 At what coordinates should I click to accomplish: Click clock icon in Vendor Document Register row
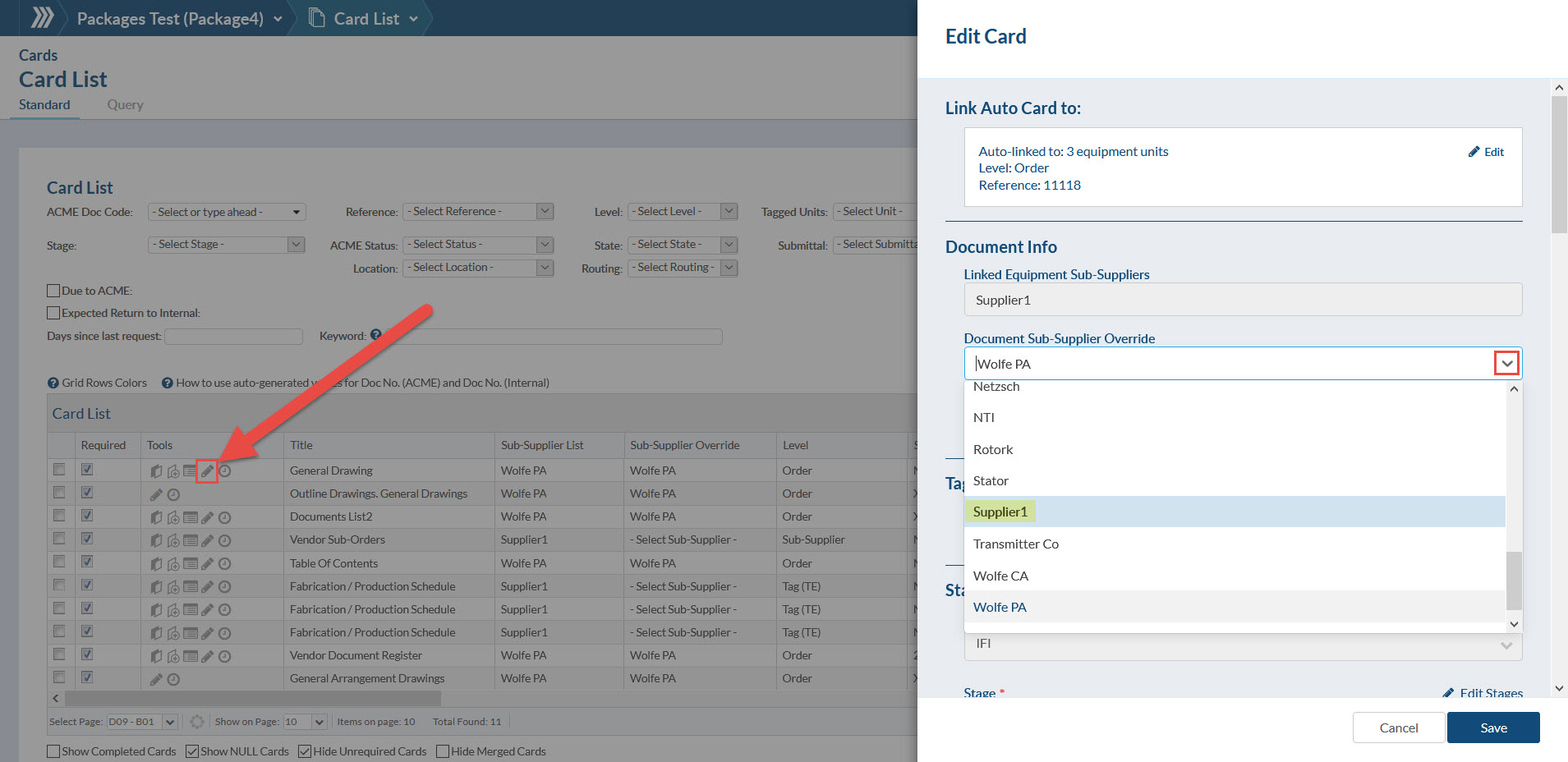click(x=224, y=656)
